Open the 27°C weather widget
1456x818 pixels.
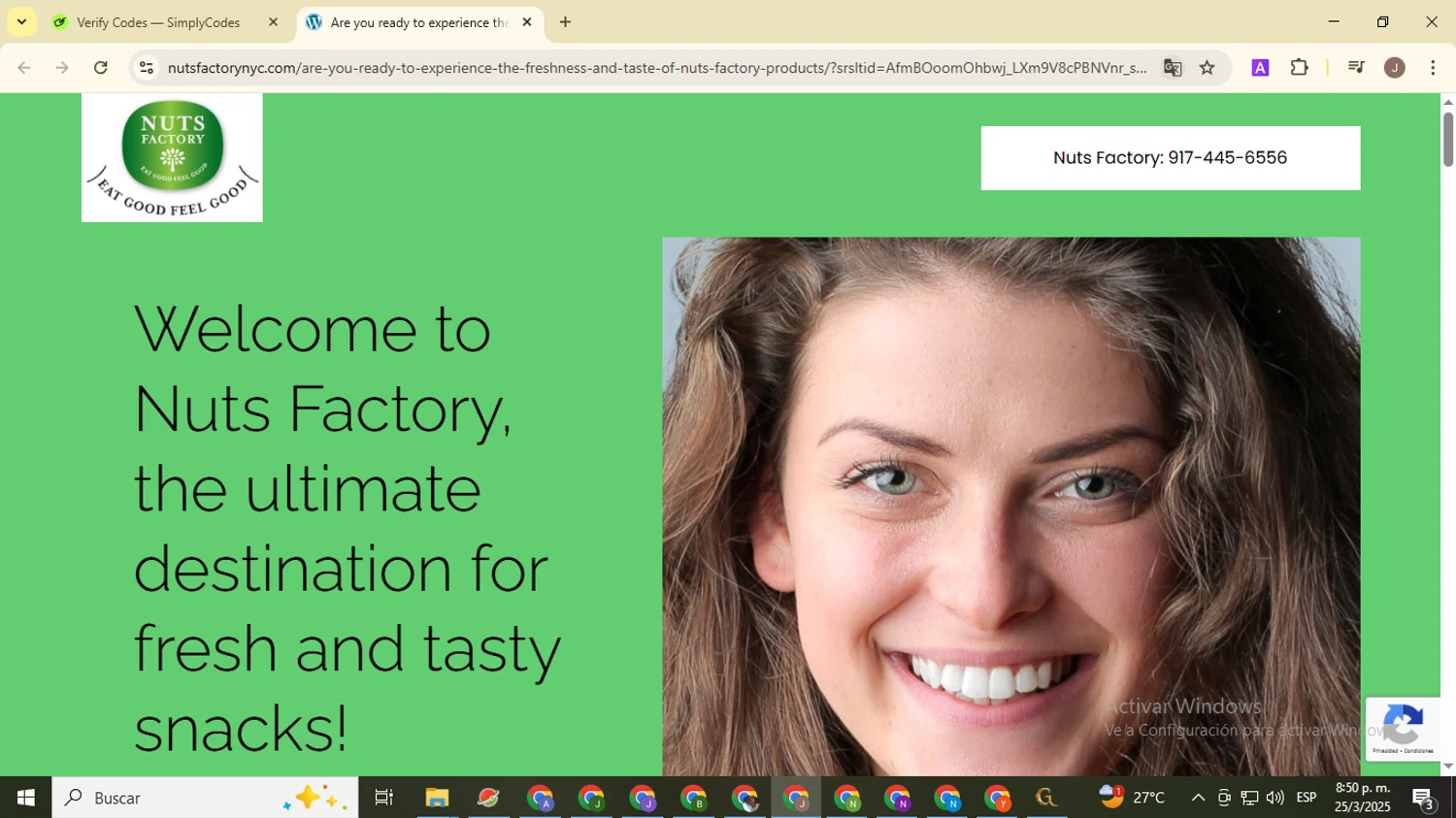pyautogui.click(x=1132, y=798)
